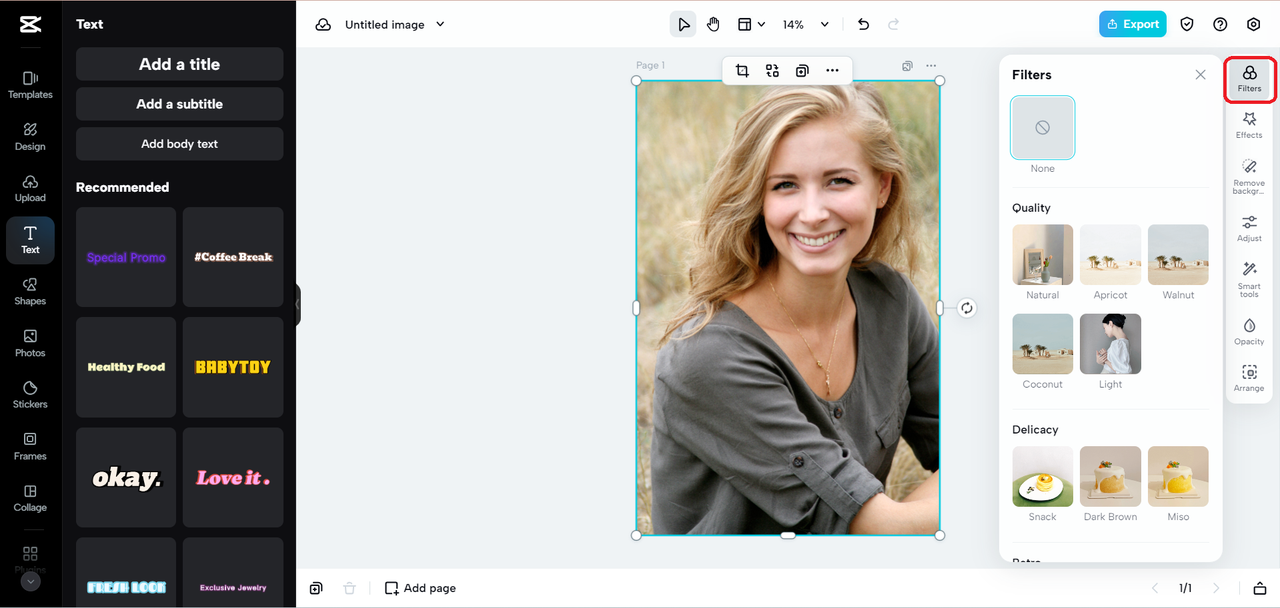Click the cloud save status icon
Image resolution: width=1280 pixels, height=608 pixels.
tap(323, 24)
